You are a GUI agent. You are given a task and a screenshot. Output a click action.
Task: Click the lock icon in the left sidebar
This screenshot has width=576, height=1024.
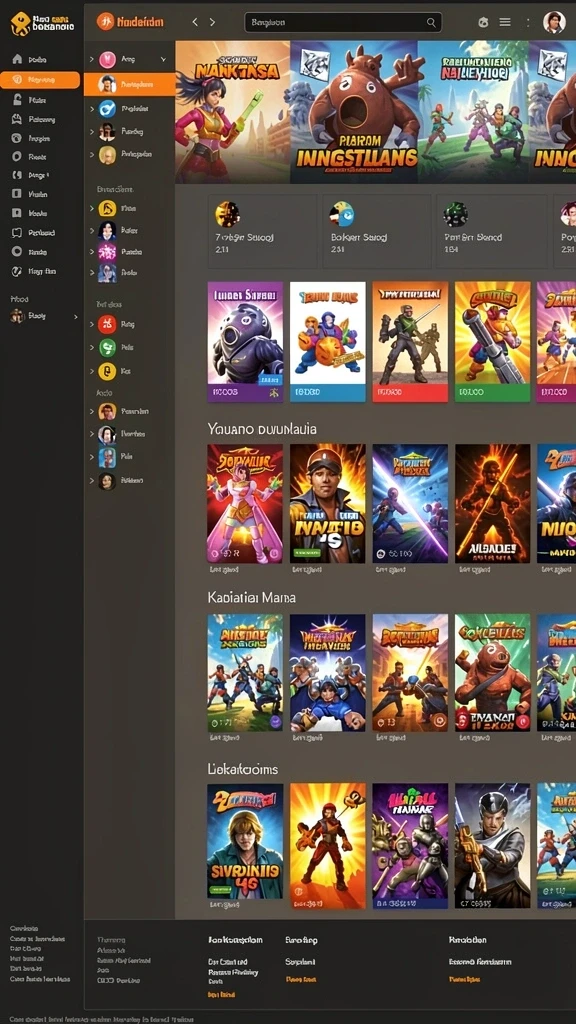pos(18,100)
